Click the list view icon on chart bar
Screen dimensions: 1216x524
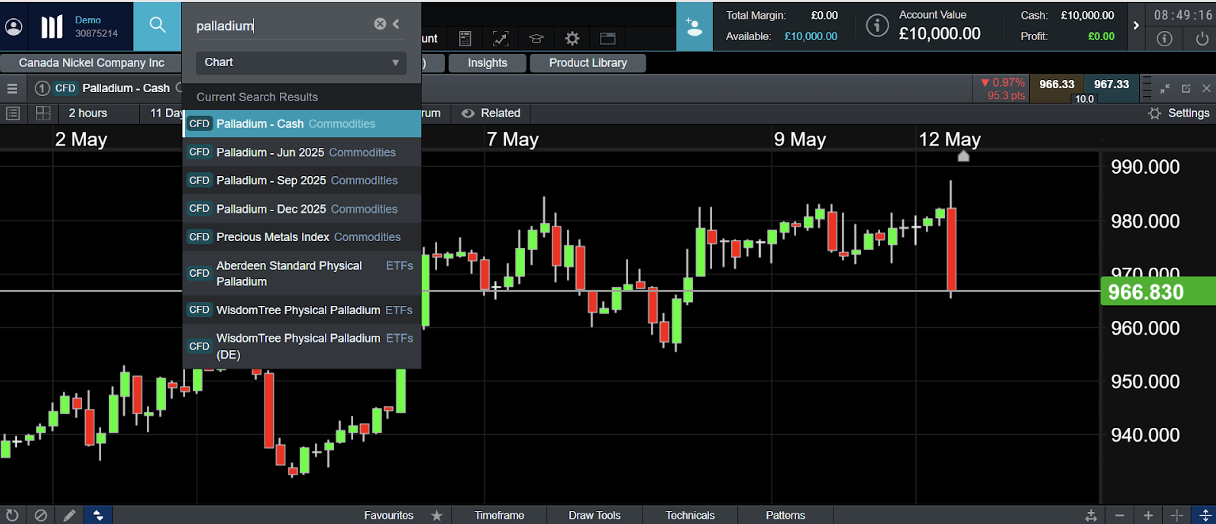pos(13,113)
